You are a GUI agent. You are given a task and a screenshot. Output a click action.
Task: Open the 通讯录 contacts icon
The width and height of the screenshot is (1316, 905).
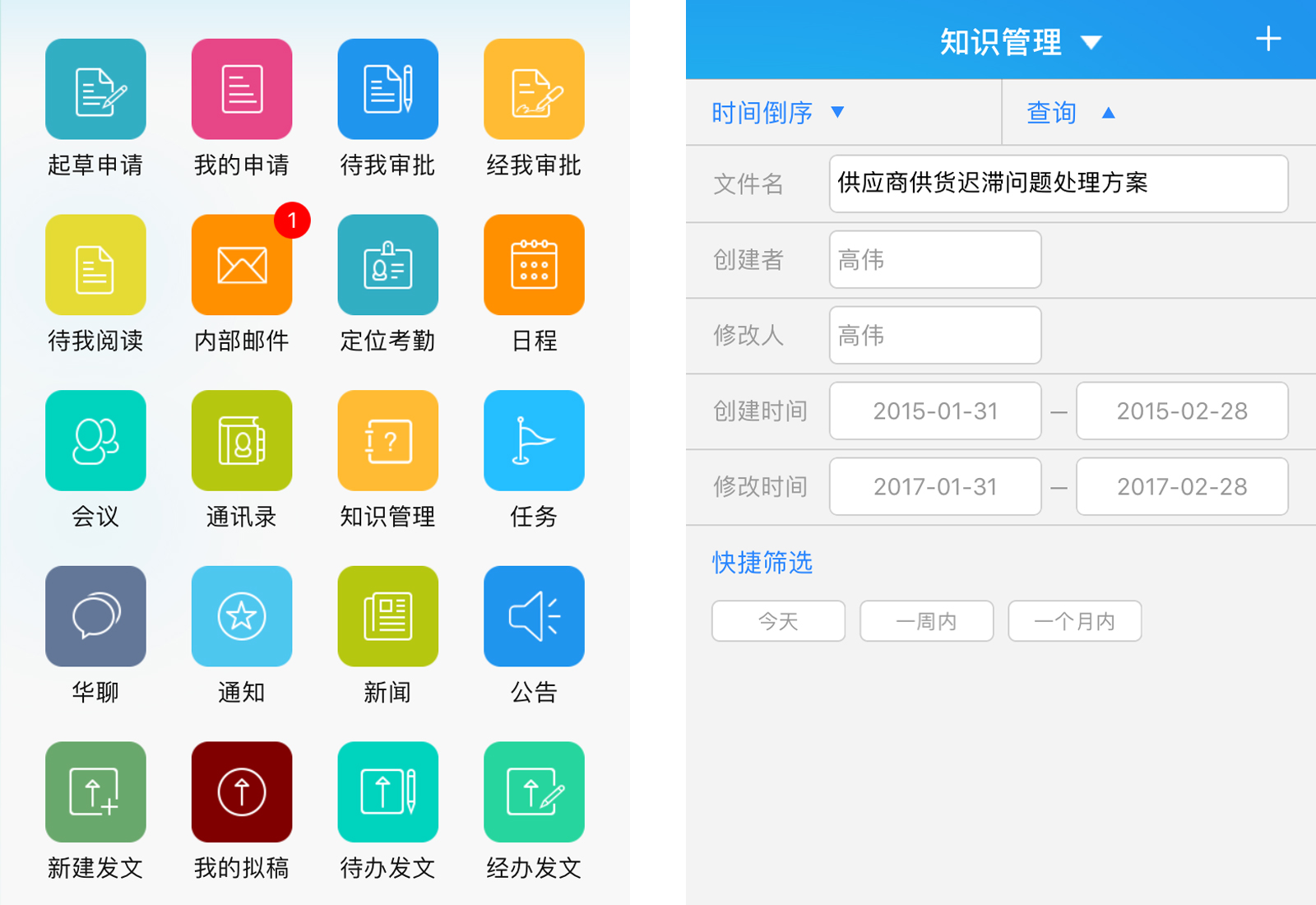coord(241,441)
